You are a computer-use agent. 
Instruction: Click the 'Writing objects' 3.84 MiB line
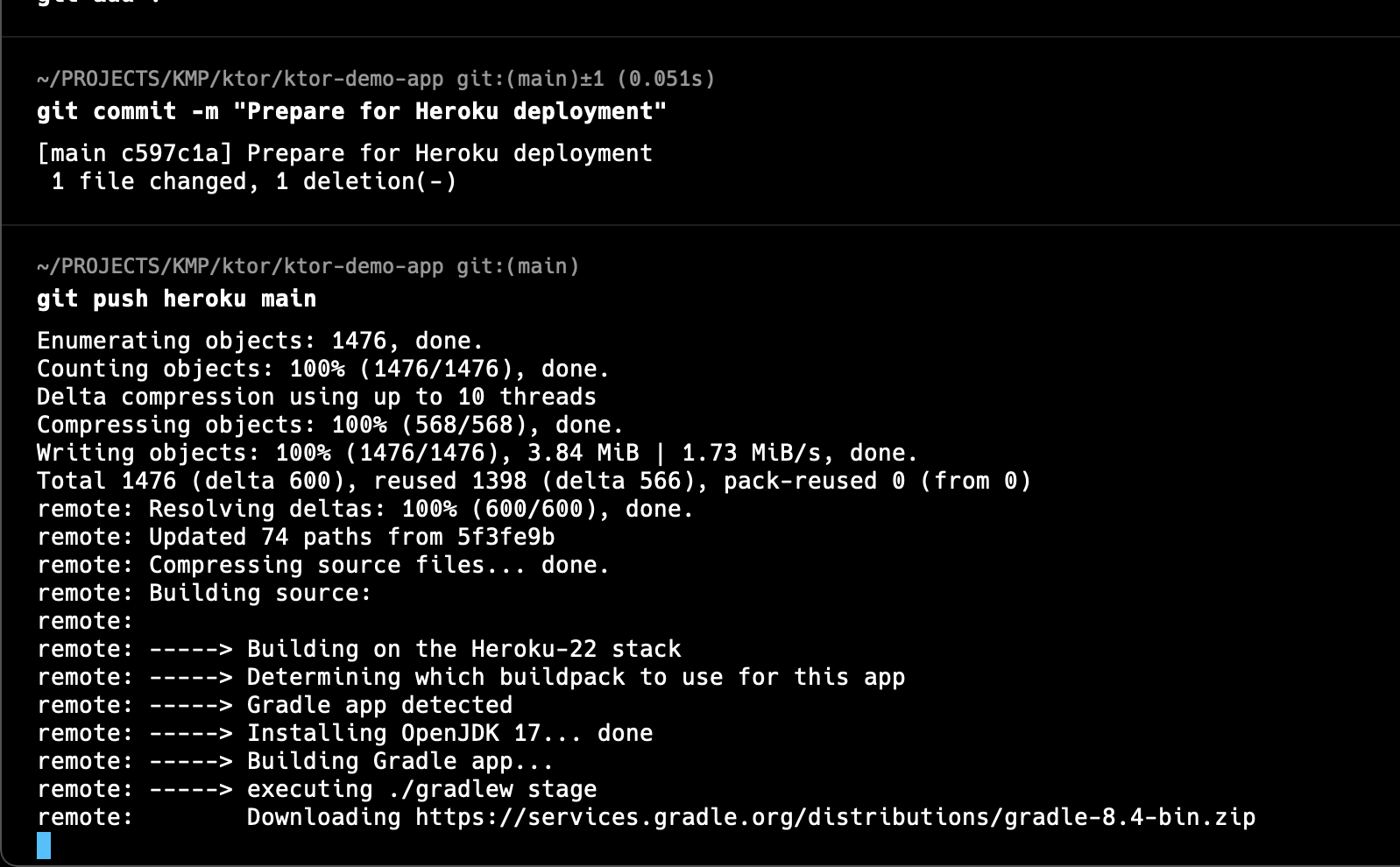point(477,453)
